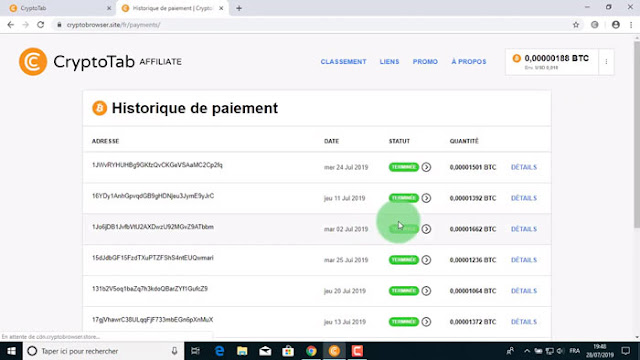Screen dimensions: 640x360
Task: Click the microphone icon in the search box
Action: [174, 351]
